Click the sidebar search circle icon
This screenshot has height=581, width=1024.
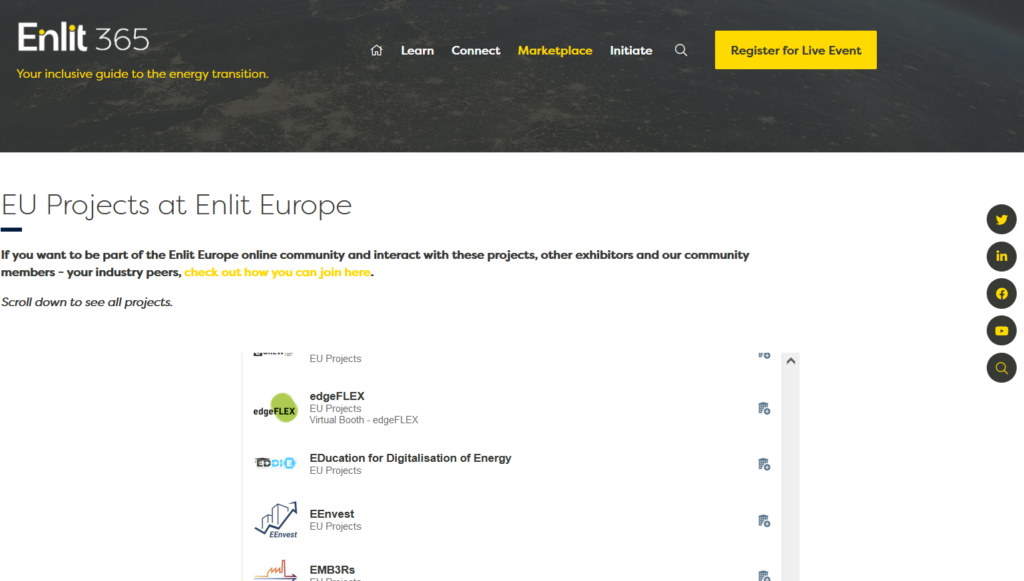1001,368
